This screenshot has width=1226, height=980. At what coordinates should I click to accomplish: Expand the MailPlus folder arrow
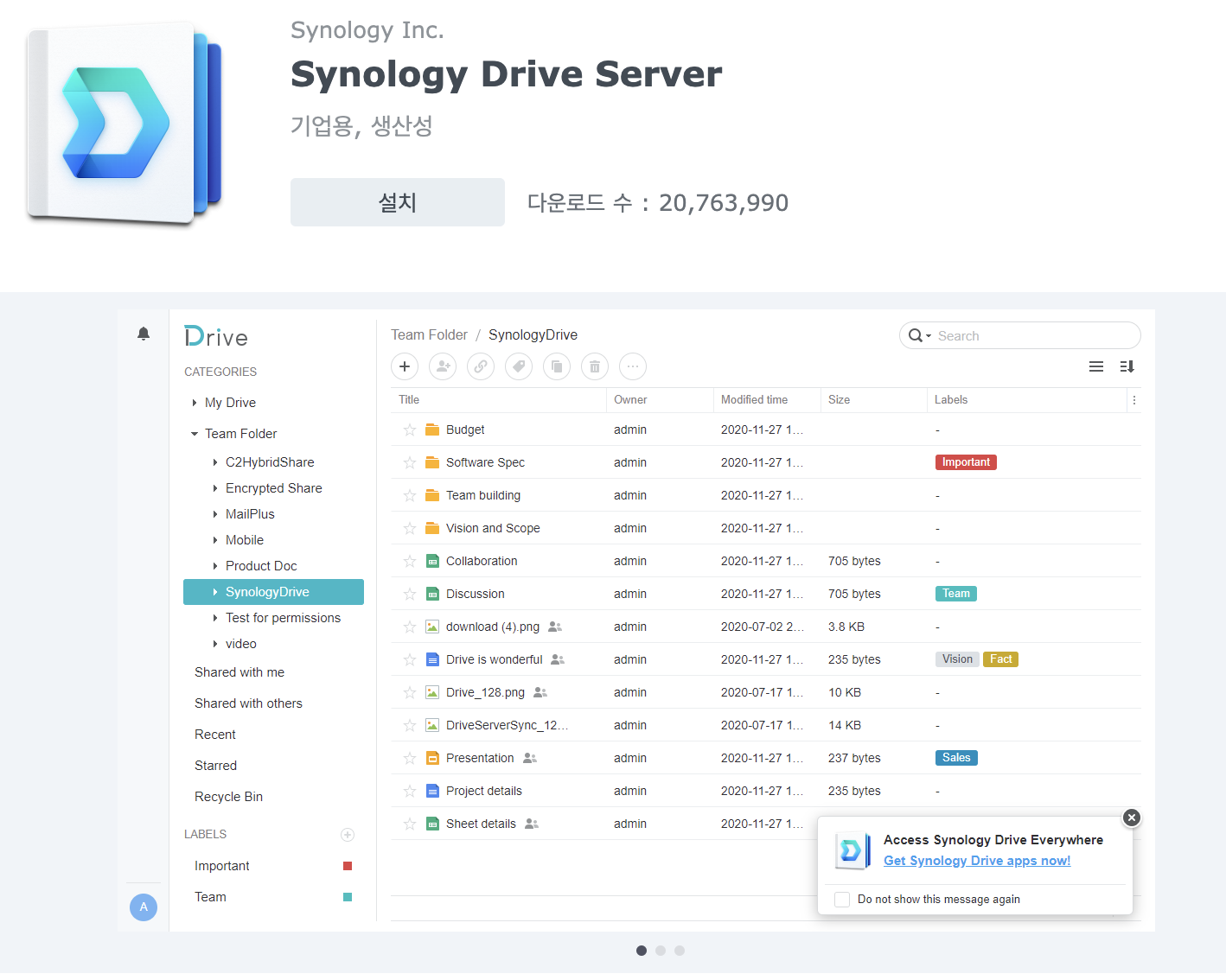click(x=215, y=514)
